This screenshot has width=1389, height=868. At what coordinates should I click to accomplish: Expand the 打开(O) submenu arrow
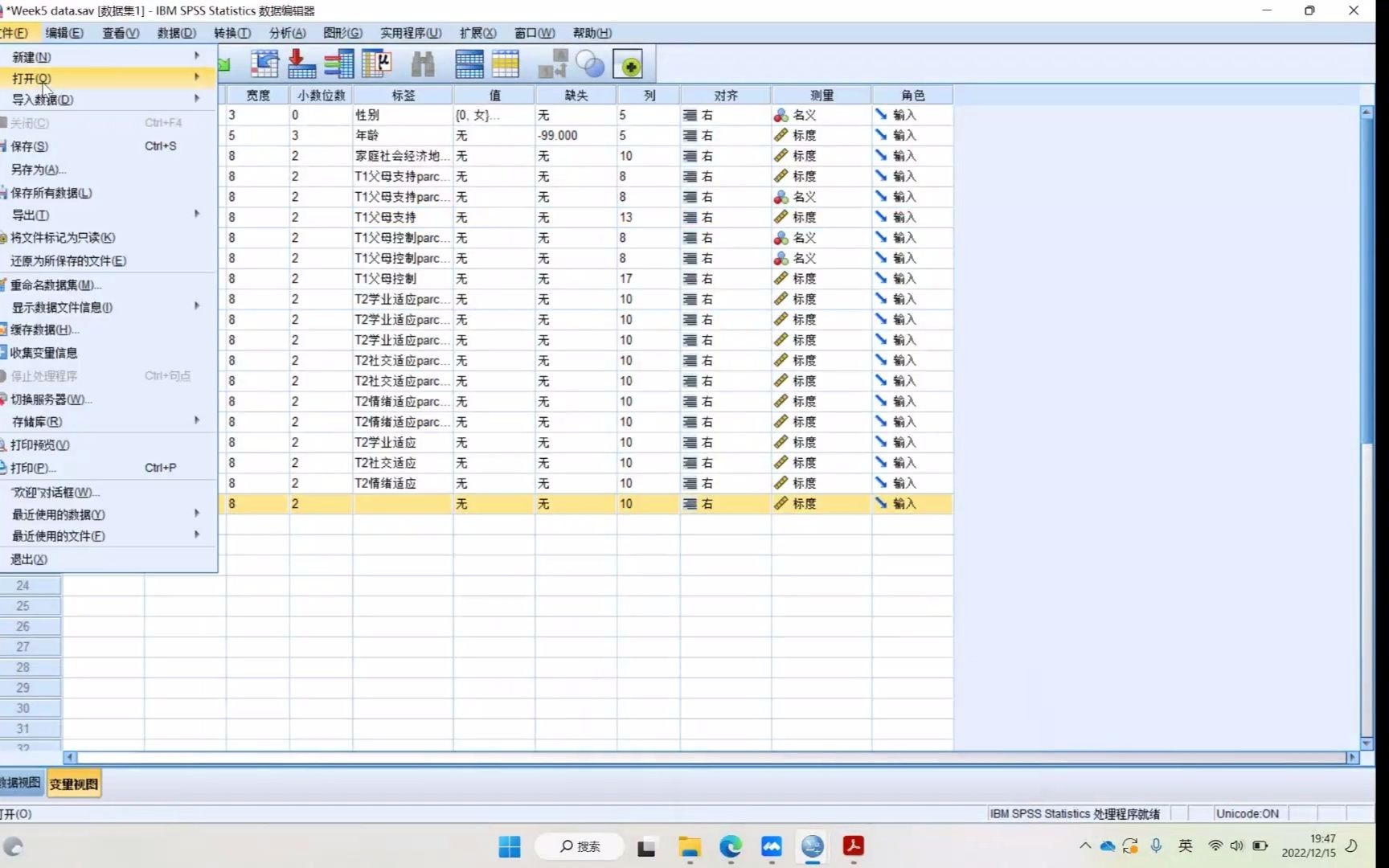point(197,77)
